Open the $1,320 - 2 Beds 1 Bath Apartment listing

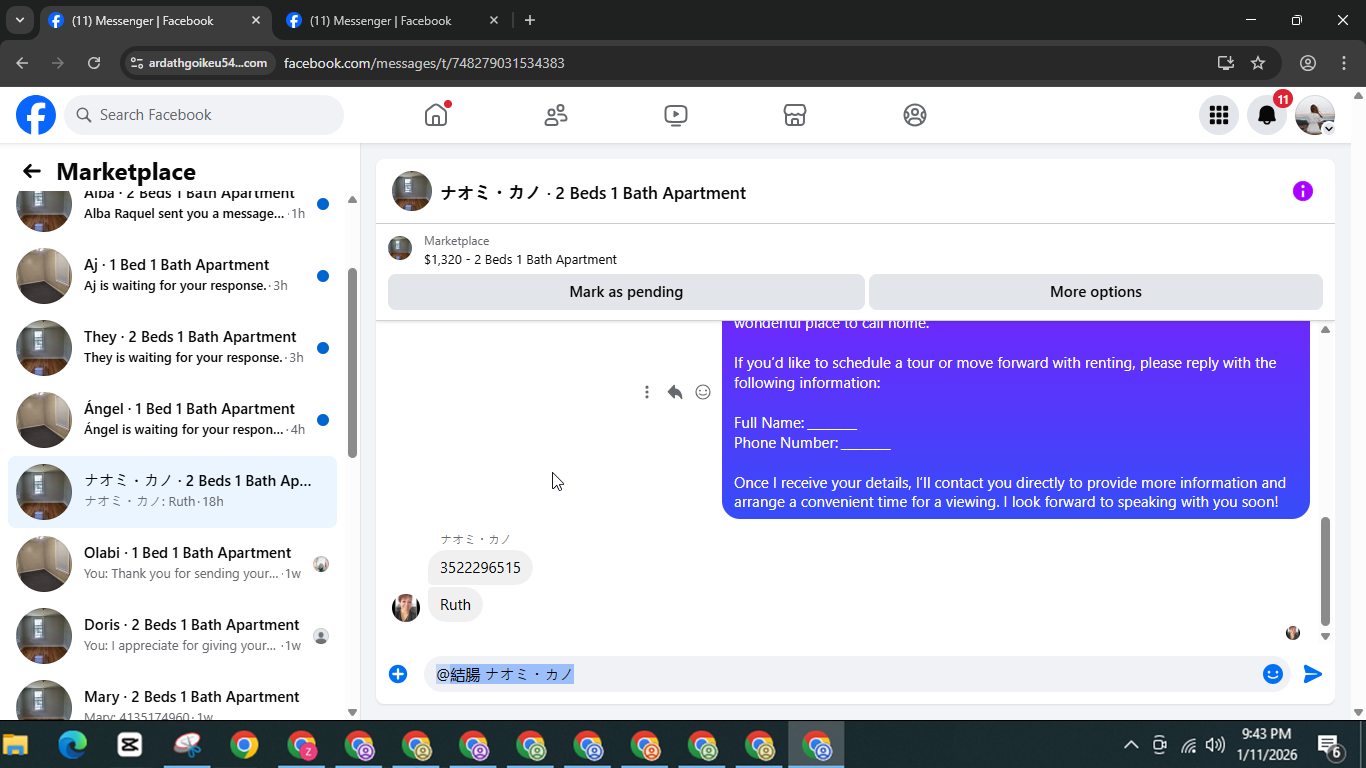point(520,260)
